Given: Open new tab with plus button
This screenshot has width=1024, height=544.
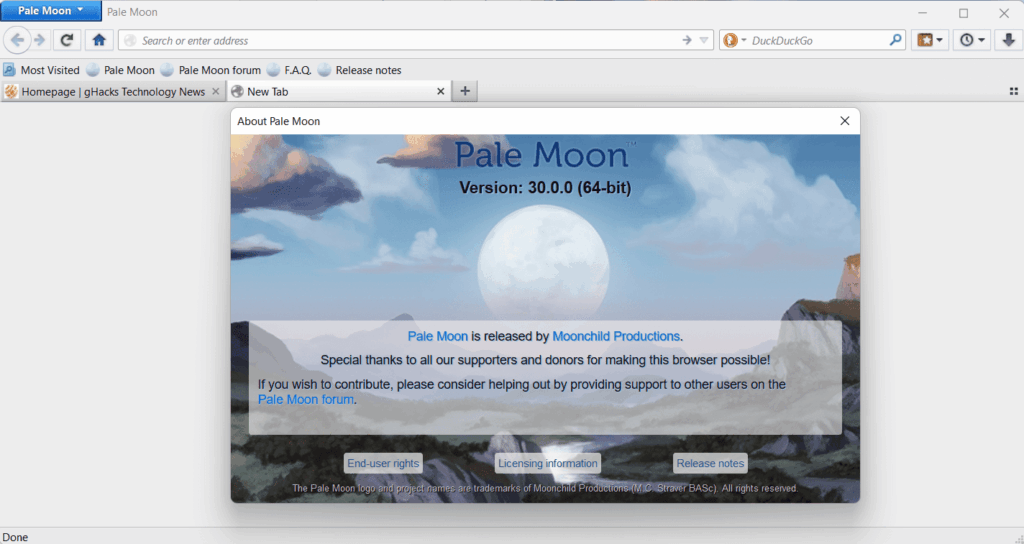Looking at the screenshot, I should click(x=465, y=91).
